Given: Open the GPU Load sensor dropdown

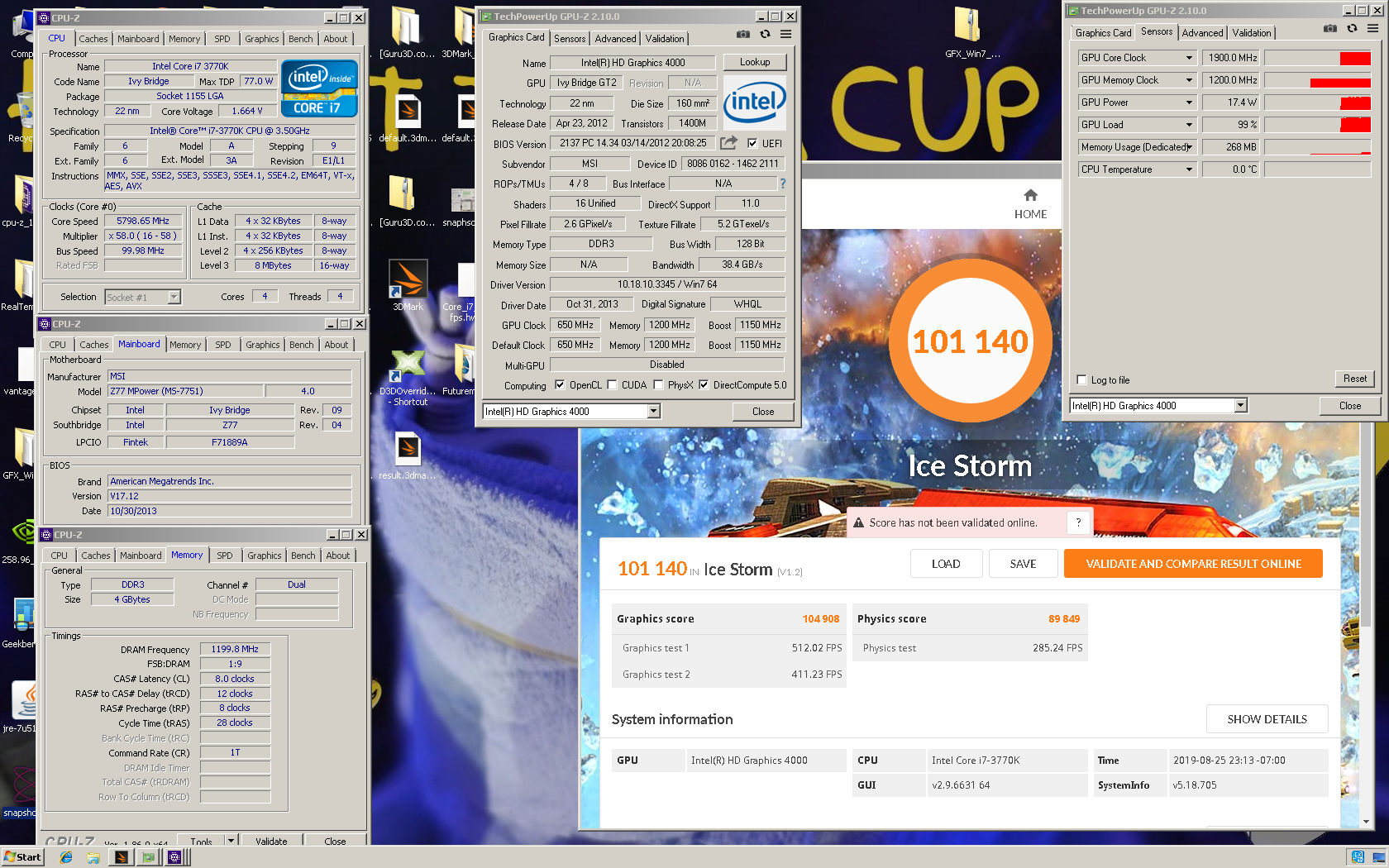Looking at the screenshot, I should pyautogui.click(x=1189, y=125).
